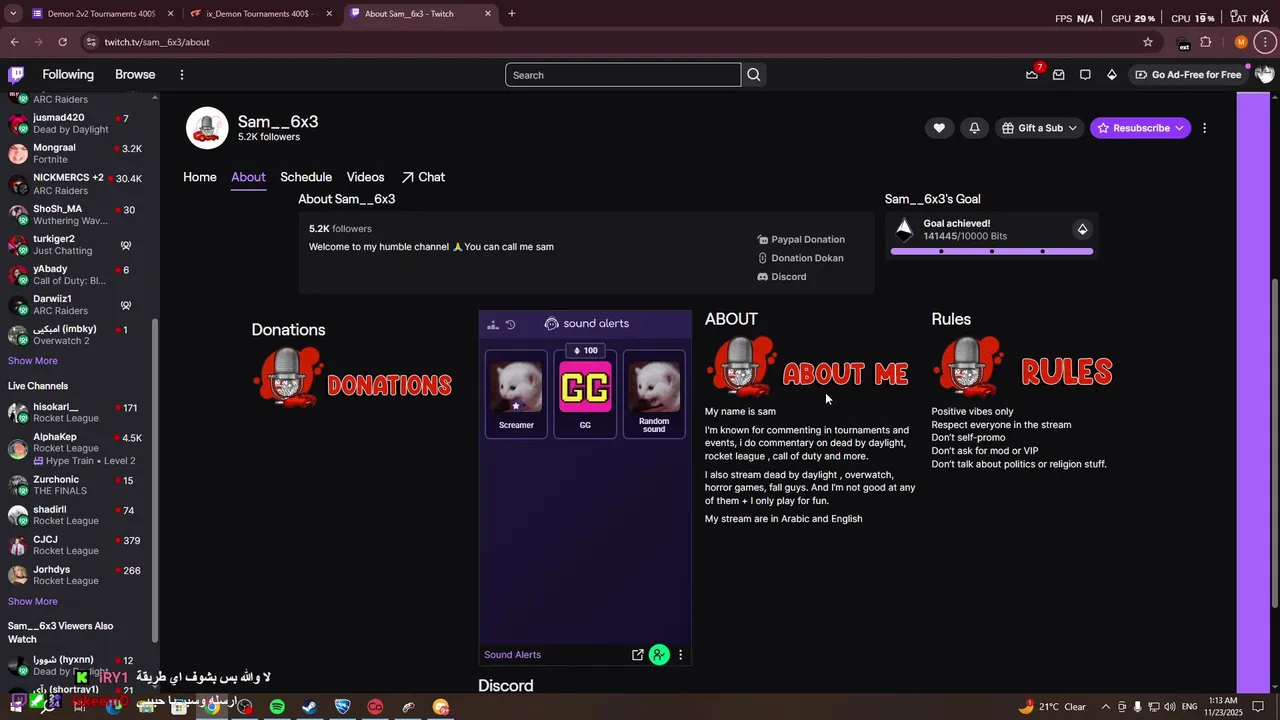
Task: Open AlphaKep live channel in sidebar
Action: [78, 448]
